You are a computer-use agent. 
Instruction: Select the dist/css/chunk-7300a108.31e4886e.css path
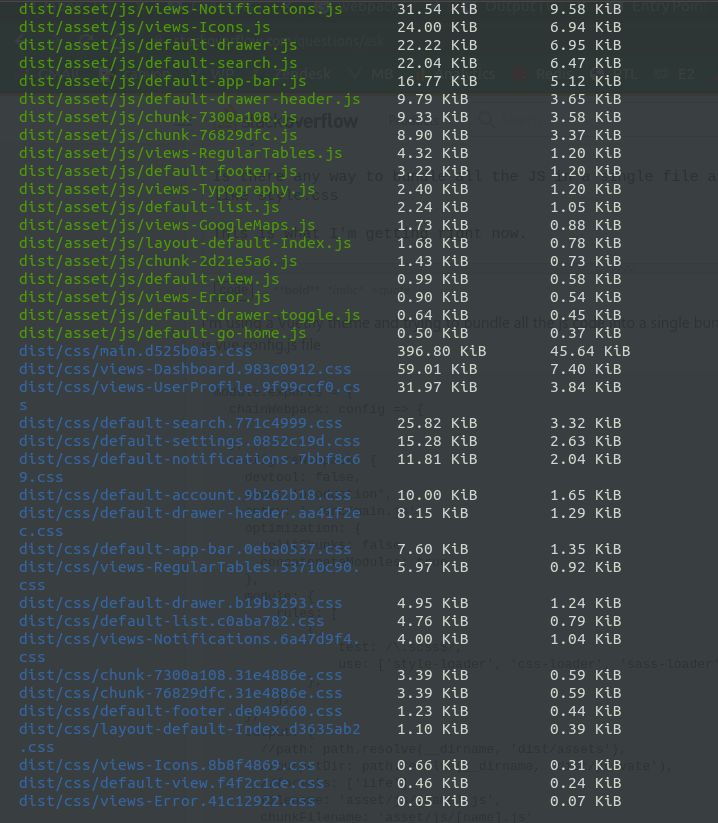(x=181, y=675)
